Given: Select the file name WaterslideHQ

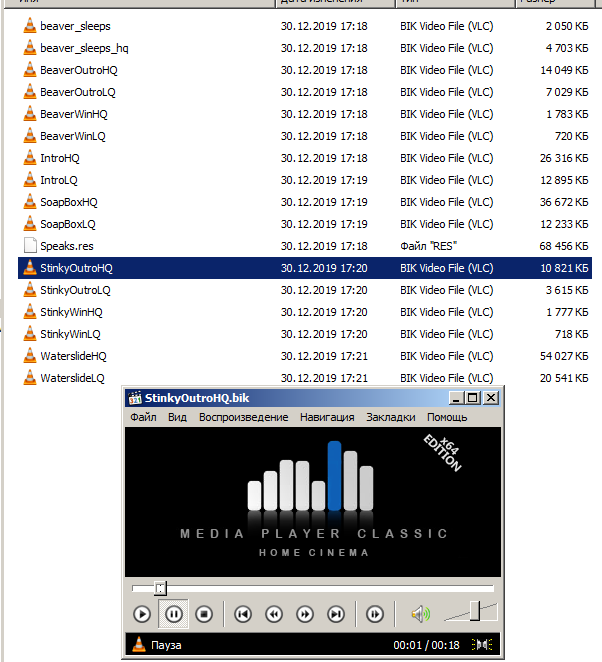Looking at the screenshot, I should click(73, 356).
